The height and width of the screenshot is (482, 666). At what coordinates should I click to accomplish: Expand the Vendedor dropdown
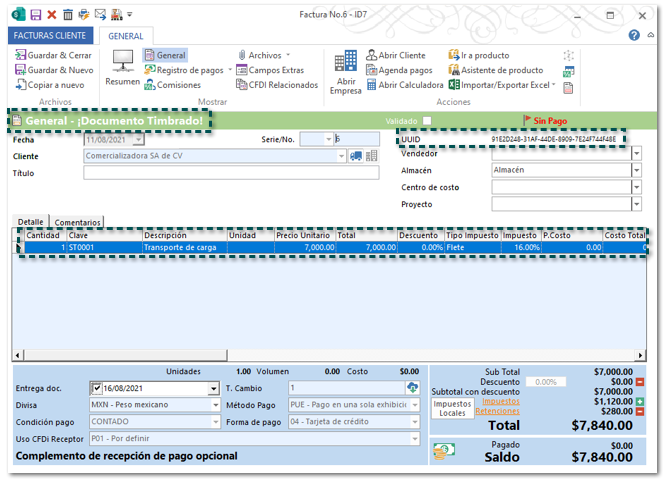coord(637,154)
